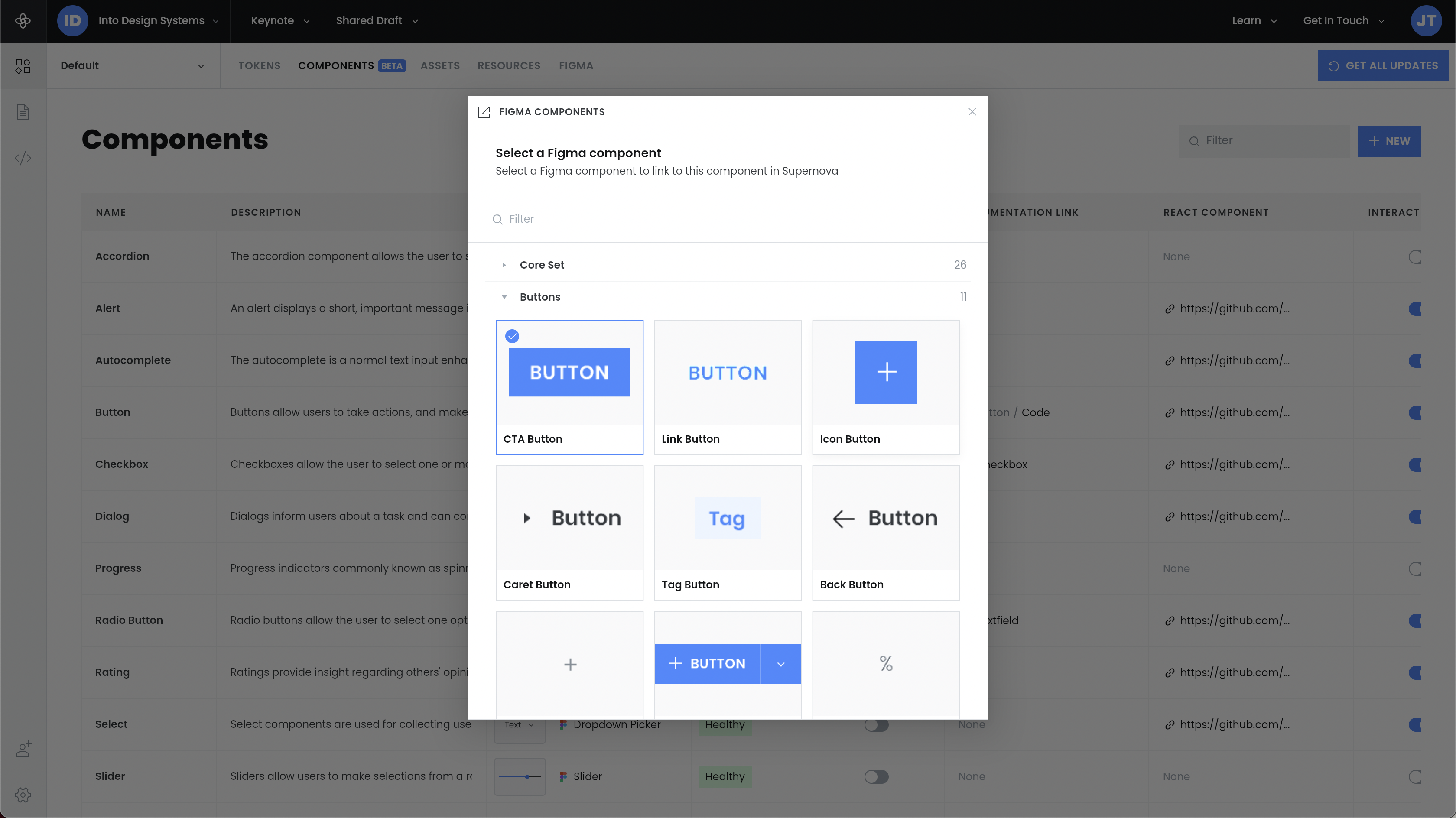
Task: Open the code brackets icon in sidebar
Action: coord(23,158)
